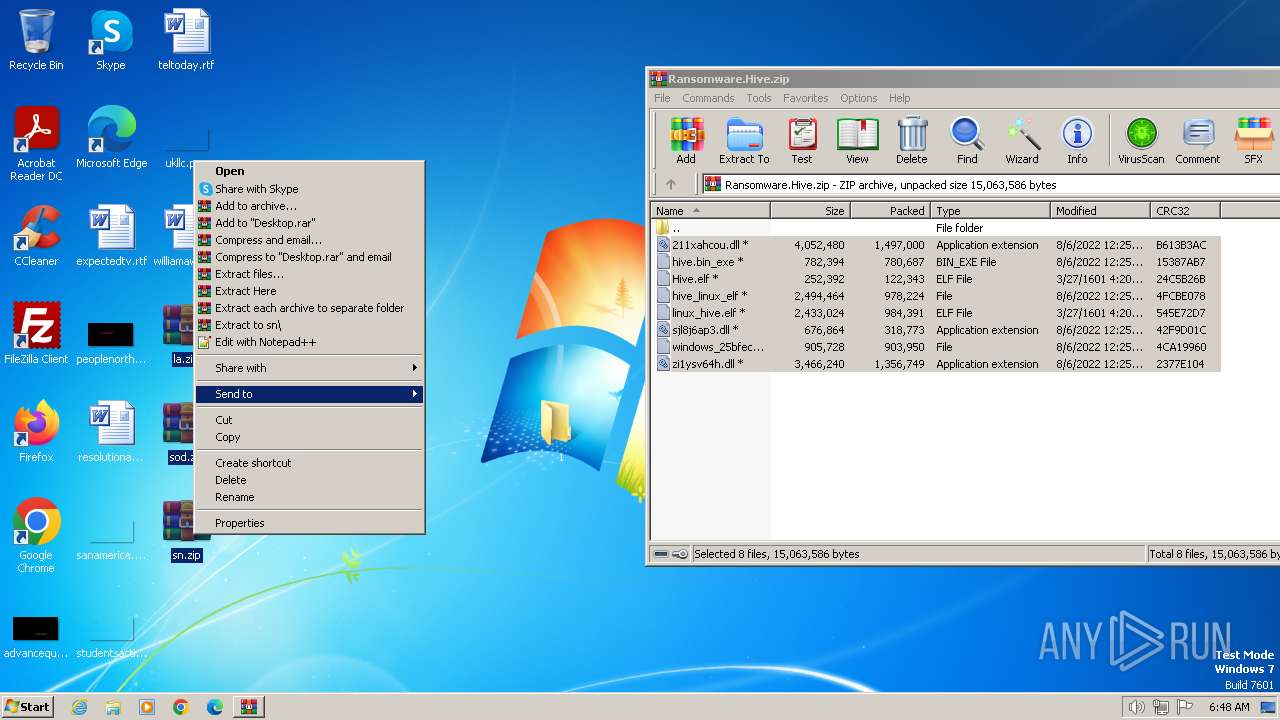Image resolution: width=1280 pixels, height=720 pixels.
Task: Choose Edit with Notepad++
Action: [x=309, y=341]
